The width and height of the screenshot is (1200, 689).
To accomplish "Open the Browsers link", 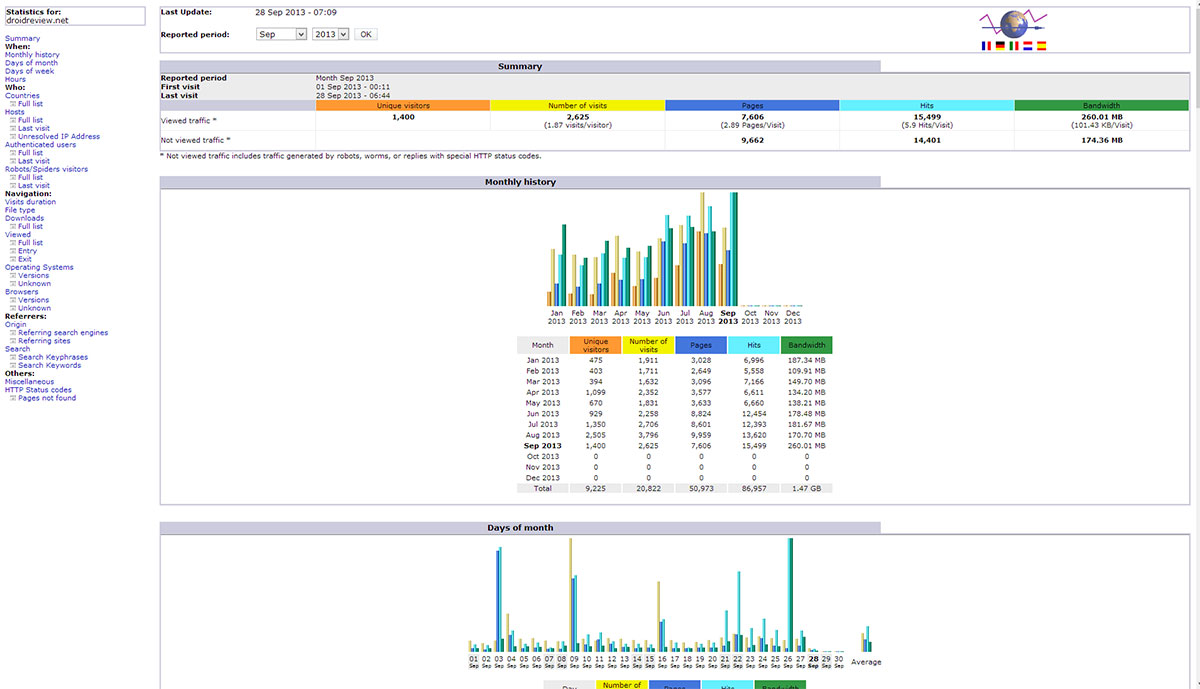I will click(22, 292).
